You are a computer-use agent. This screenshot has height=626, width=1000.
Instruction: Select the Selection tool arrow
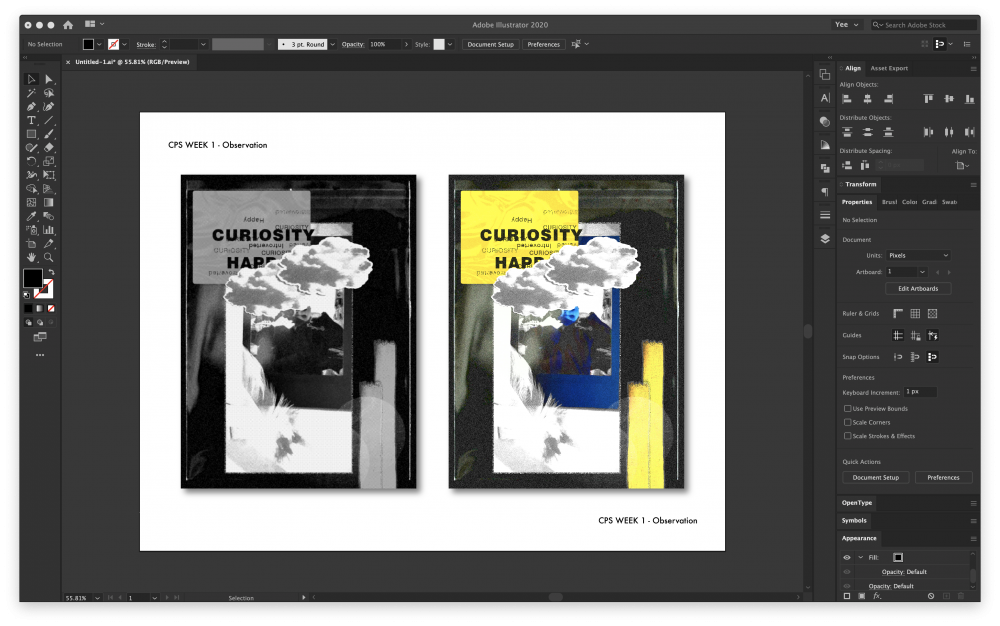31,79
